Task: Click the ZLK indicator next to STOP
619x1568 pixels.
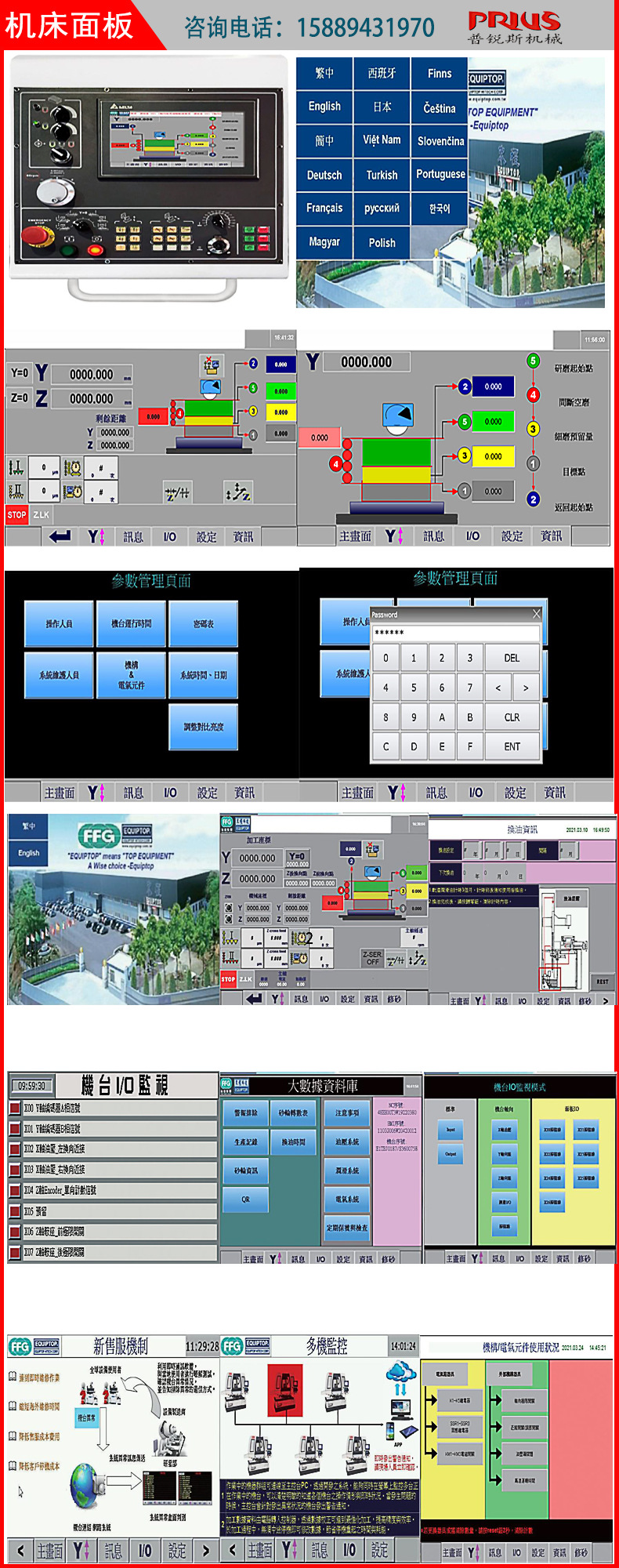Action: point(41,515)
